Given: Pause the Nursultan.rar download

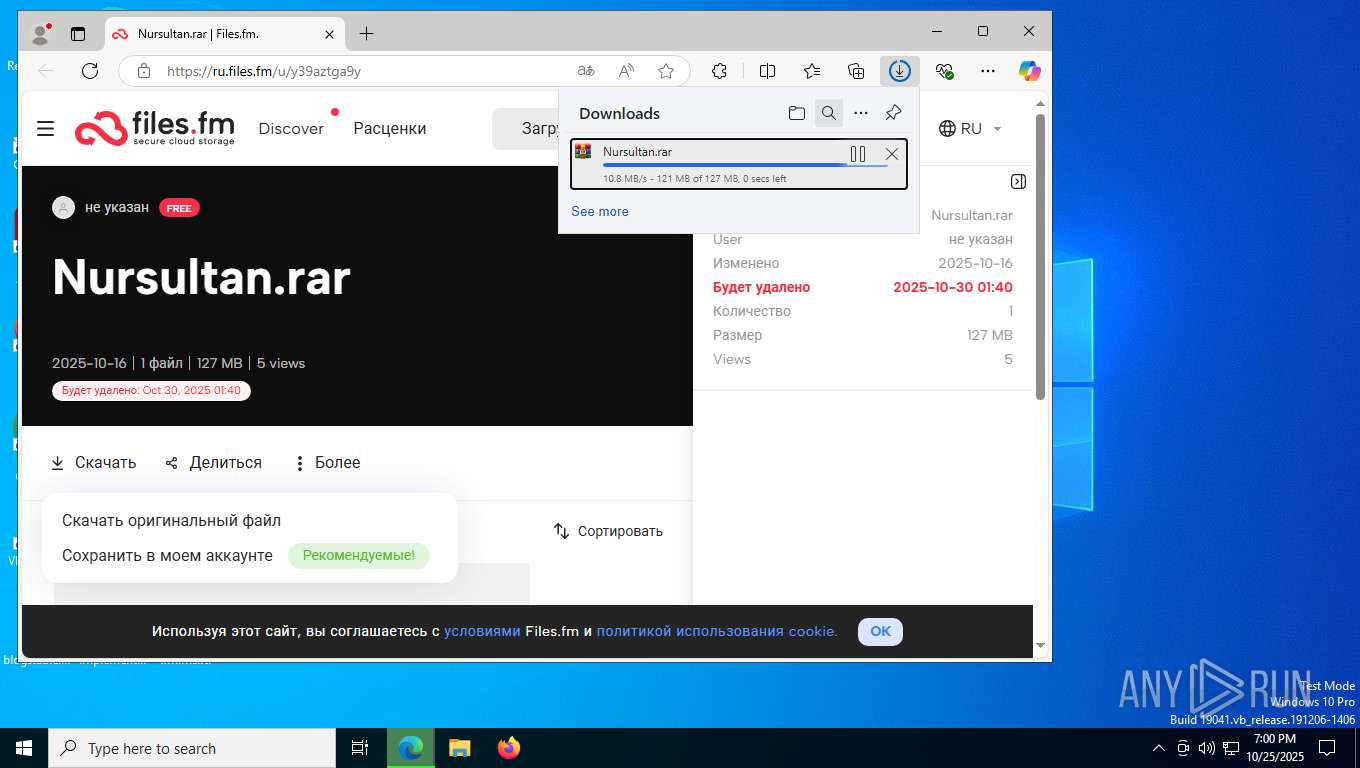Looking at the screenshot, I should click(x=858, y=154).
